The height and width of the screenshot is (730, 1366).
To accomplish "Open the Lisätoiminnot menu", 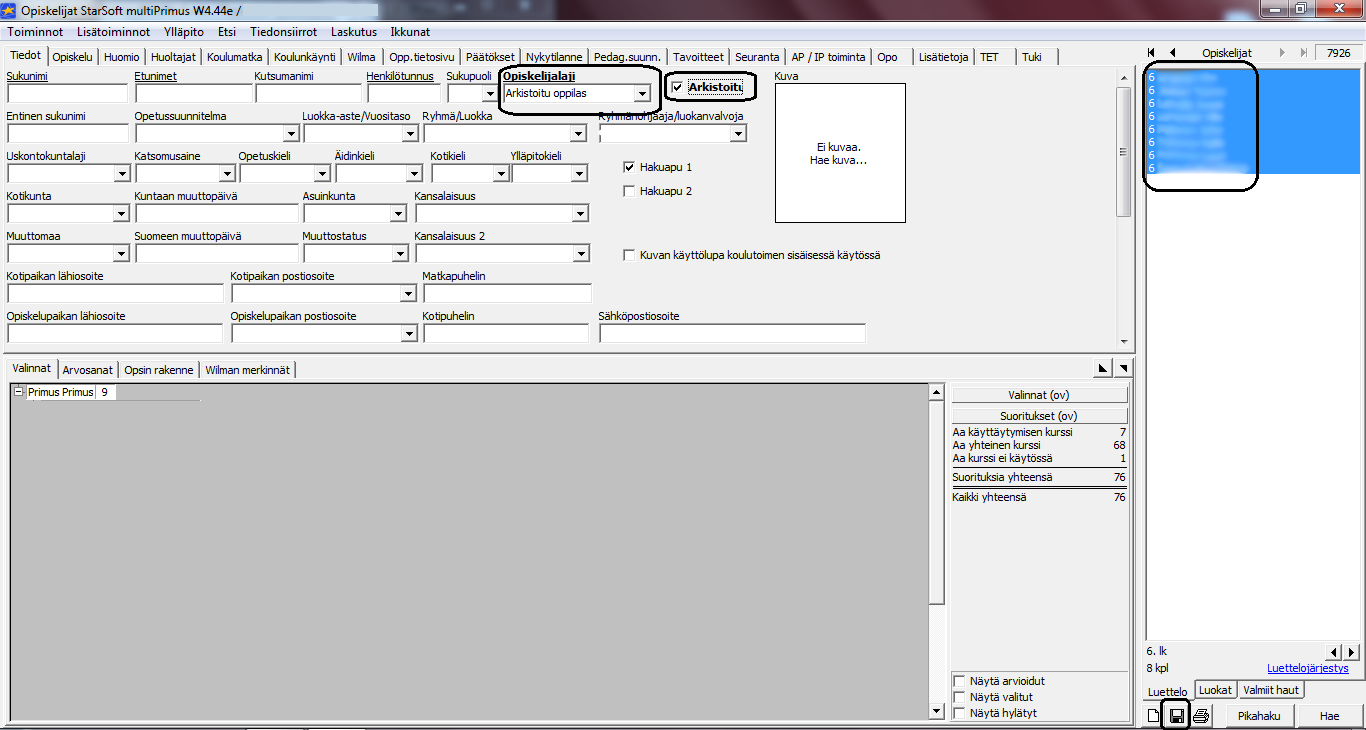I will (113, 32).
